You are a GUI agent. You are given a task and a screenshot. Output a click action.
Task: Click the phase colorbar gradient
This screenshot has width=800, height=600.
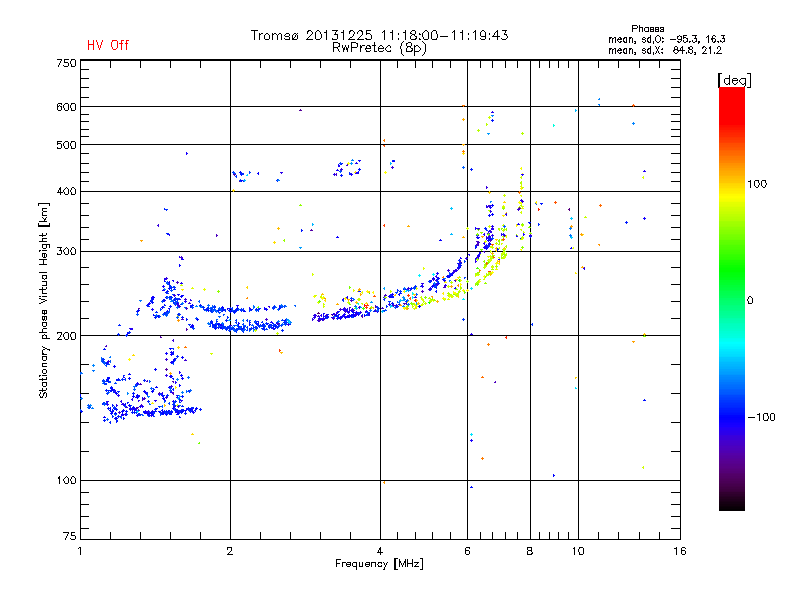[x=732, y=299]
